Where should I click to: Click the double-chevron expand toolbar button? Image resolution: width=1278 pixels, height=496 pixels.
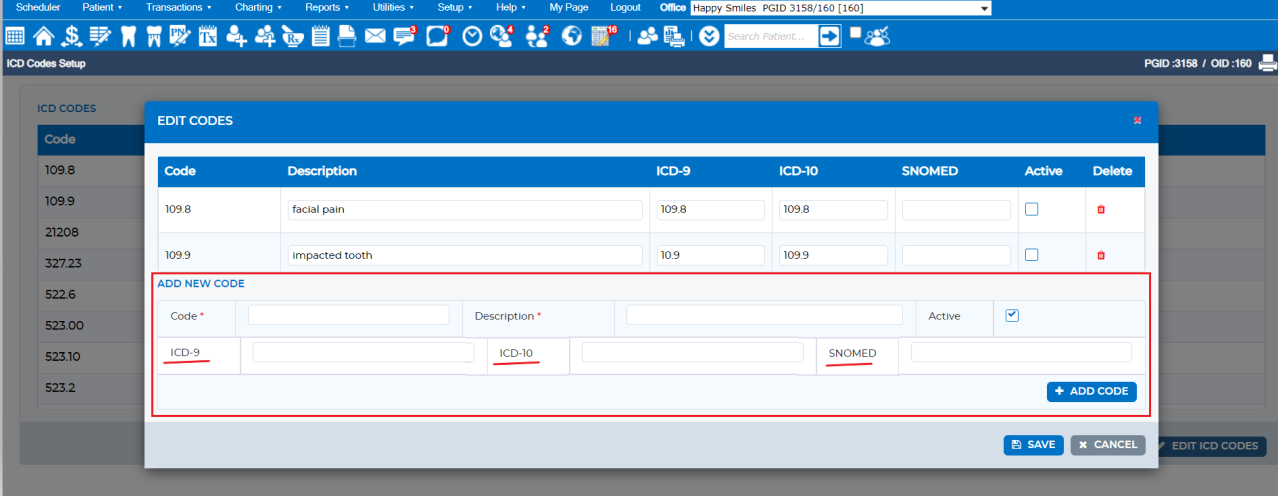[709, 37]
